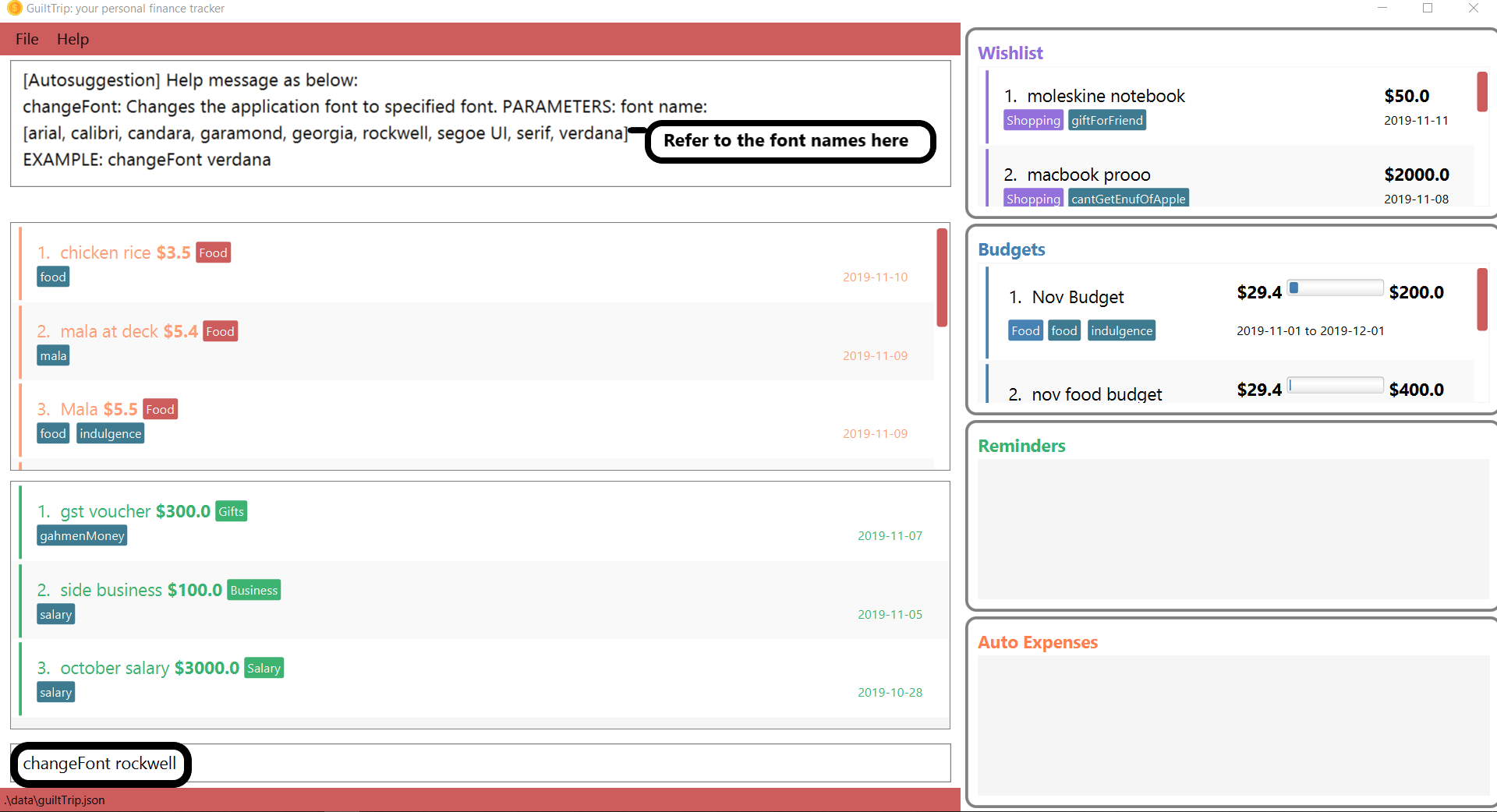Select the october salary income entry
This screenshot has width=1497, height=812.
[484, 679]
